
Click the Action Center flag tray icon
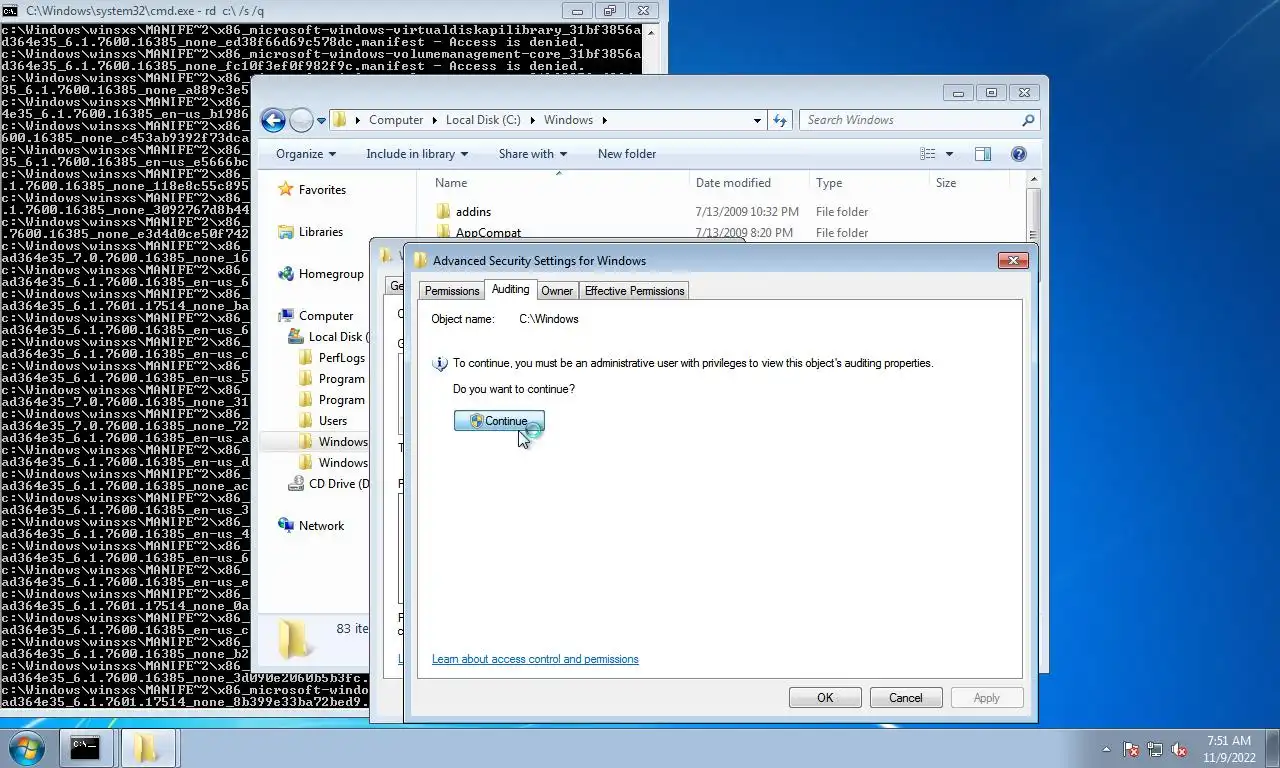pyautogui.click(x=1131, y=749)
